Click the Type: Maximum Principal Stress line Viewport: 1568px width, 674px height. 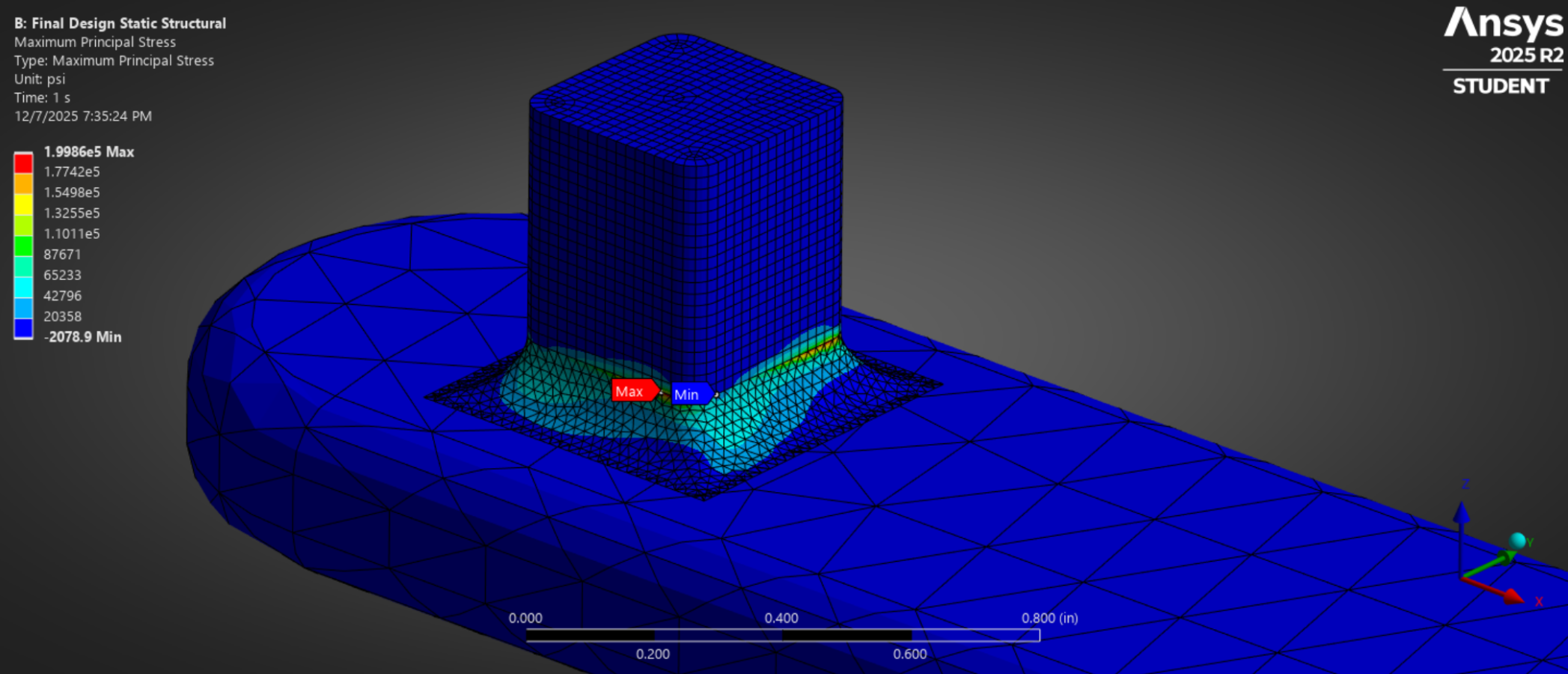coord(114,61)
